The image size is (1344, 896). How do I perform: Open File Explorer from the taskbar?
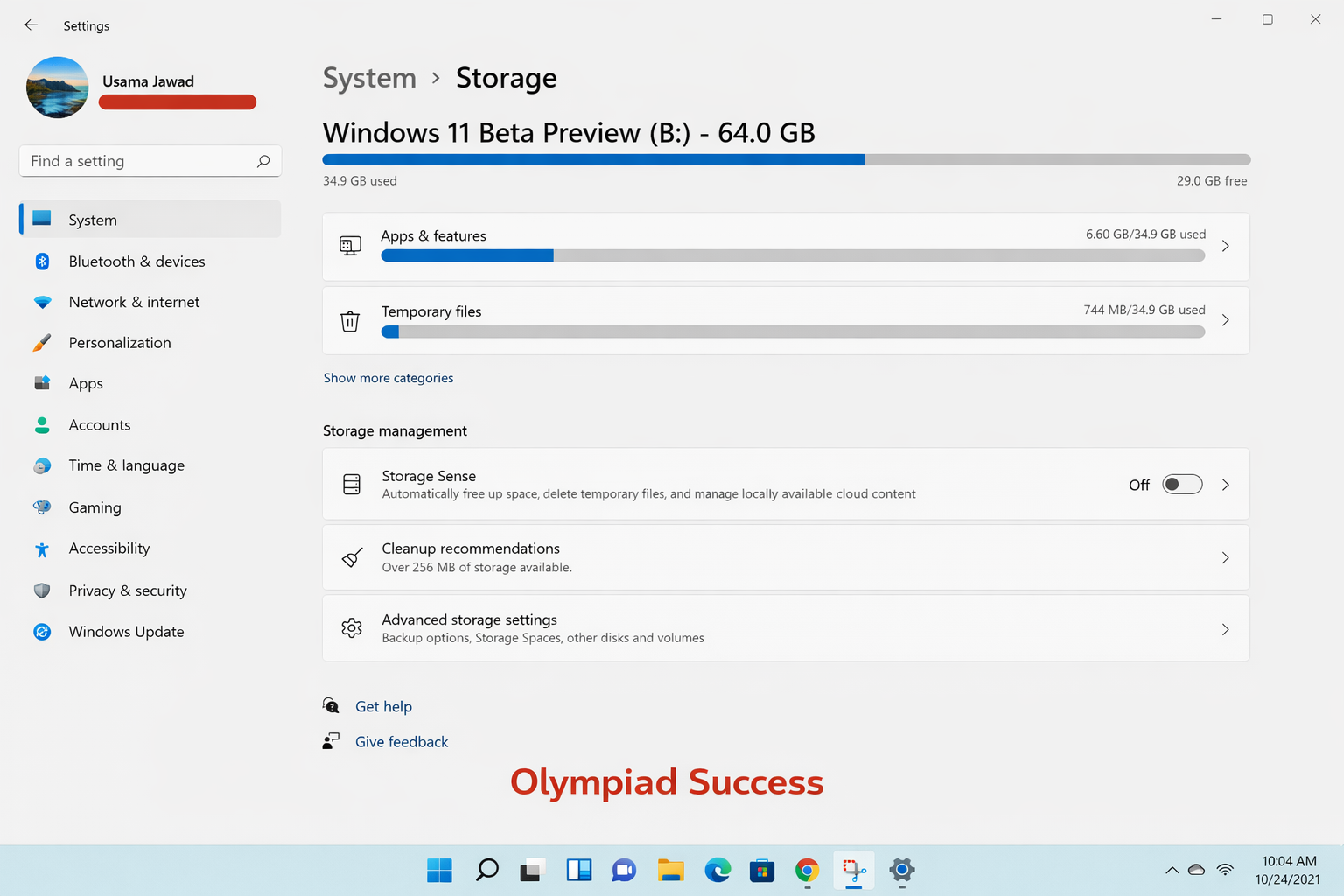click(671, 870)
